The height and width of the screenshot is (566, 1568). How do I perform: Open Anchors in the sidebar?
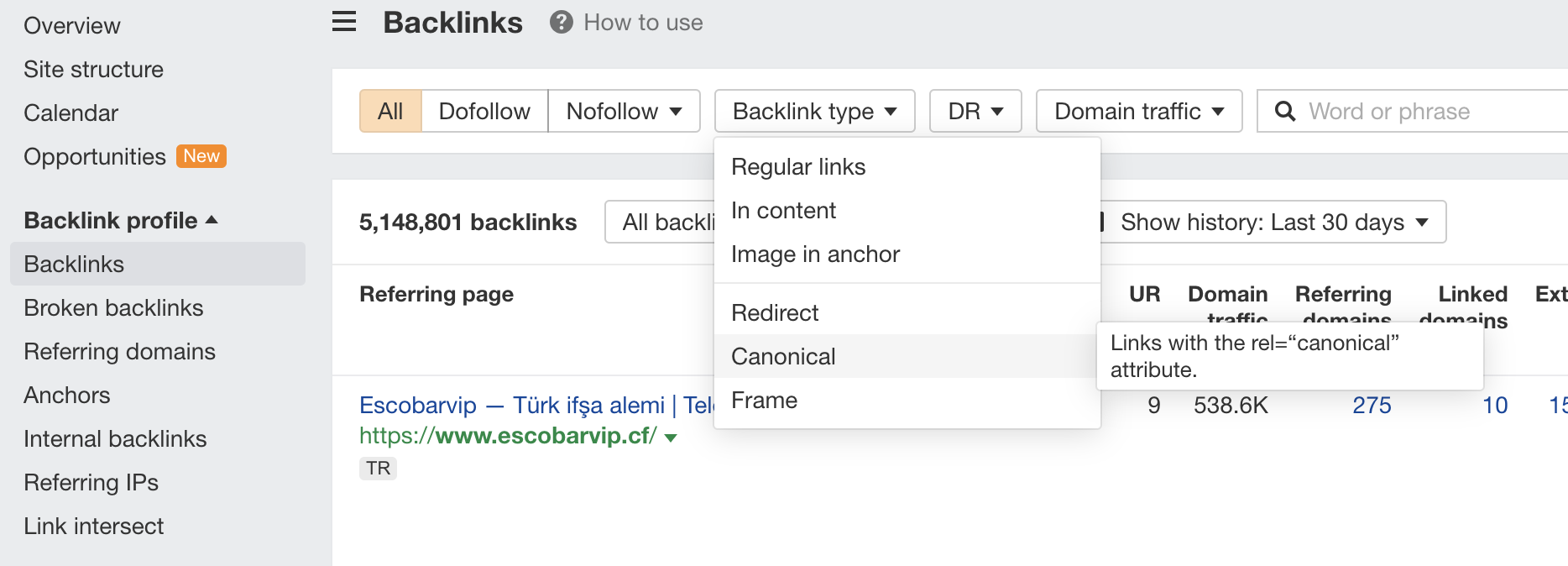(x=67, y=395)
